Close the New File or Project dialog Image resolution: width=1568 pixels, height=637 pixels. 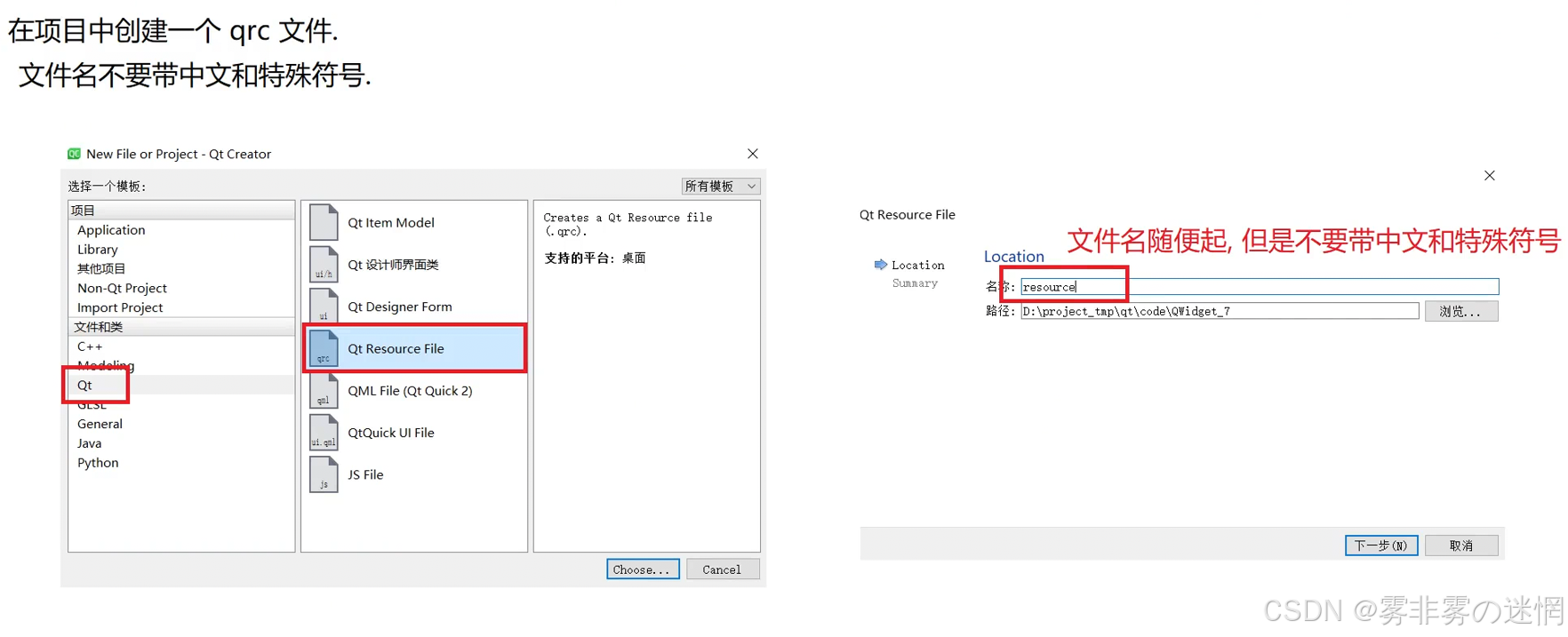click(753, 154)
